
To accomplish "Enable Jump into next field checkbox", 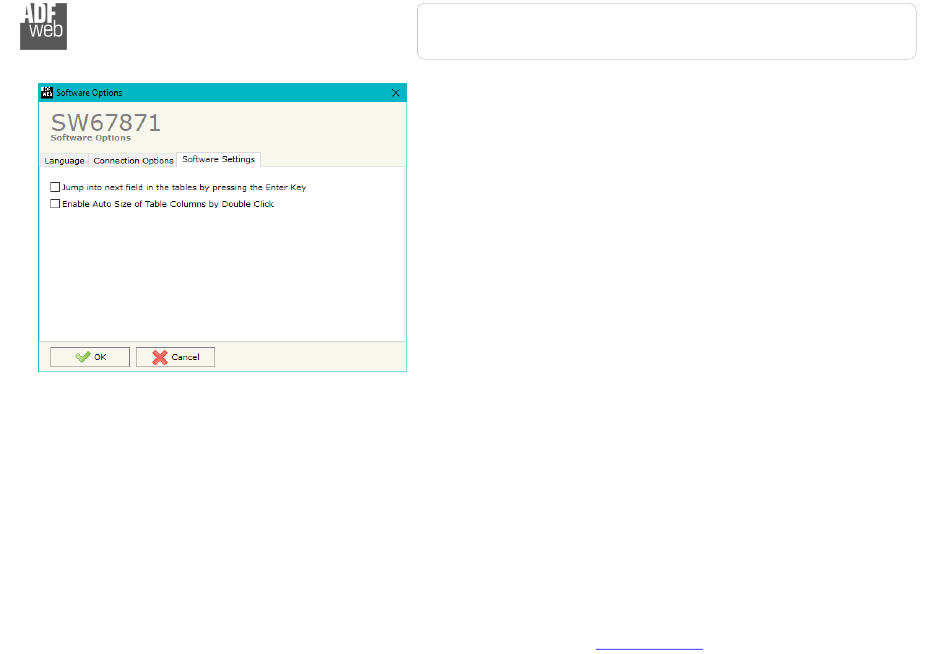I will [x=55, y=187].
